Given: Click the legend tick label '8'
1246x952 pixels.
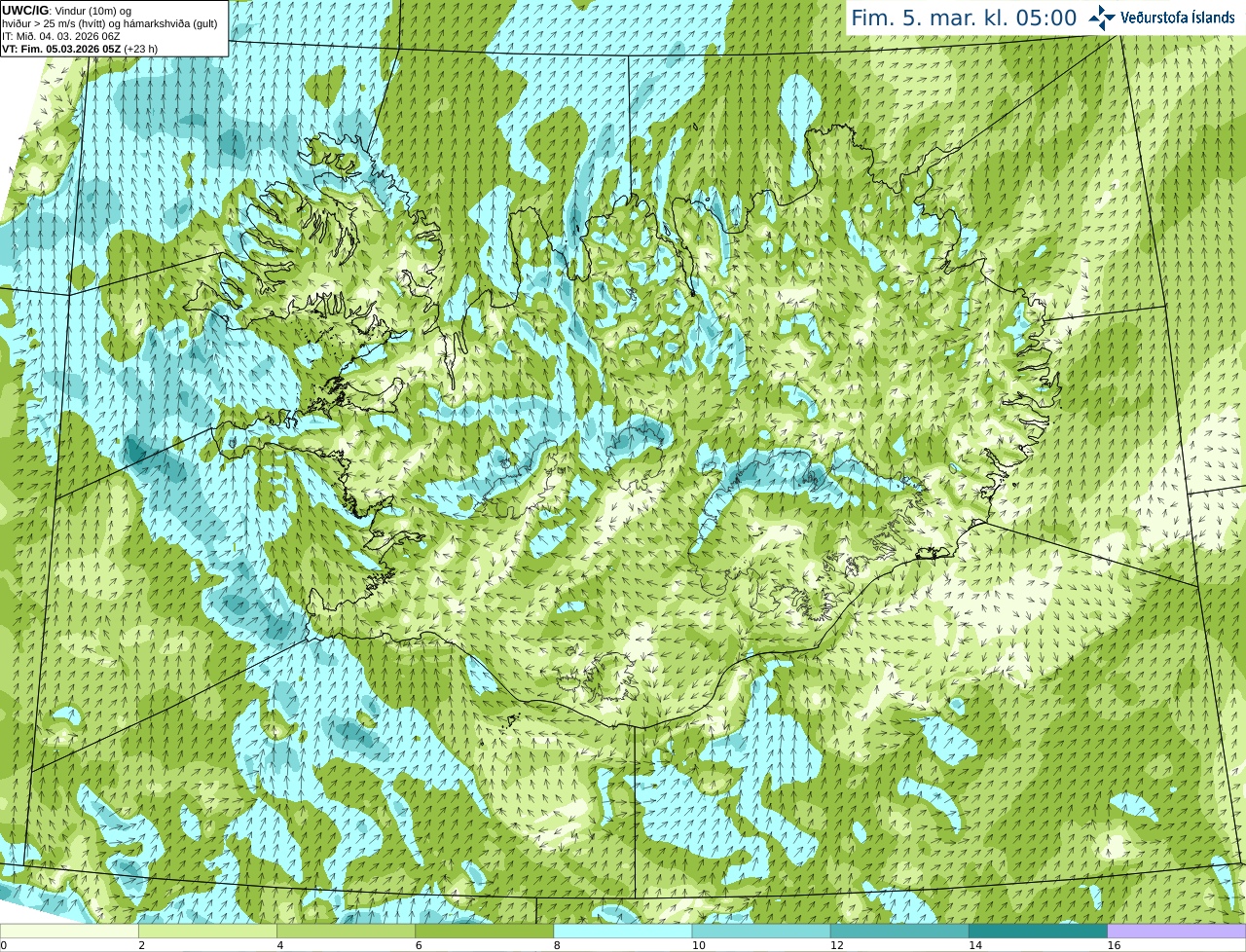Looking at the screenshot, I should coord(558,945).
